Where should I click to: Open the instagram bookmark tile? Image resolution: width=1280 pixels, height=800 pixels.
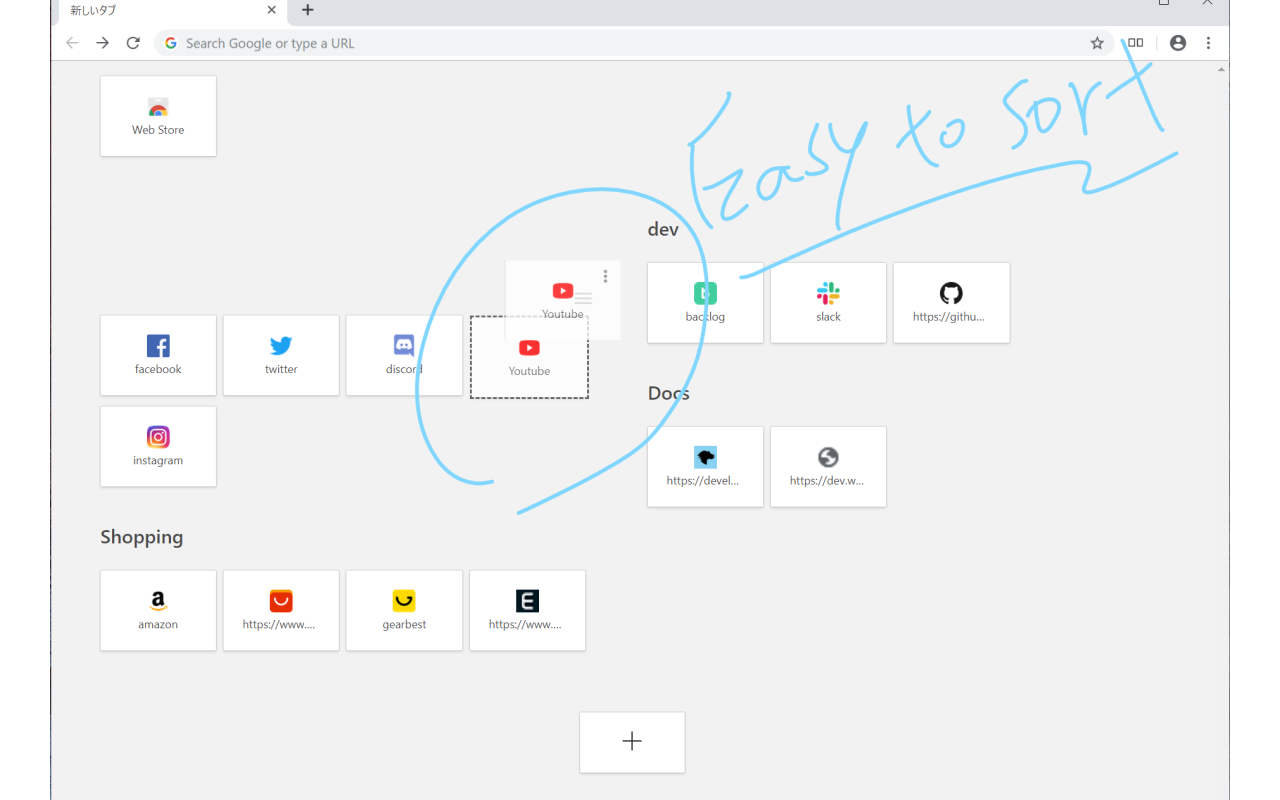(158, 446)
